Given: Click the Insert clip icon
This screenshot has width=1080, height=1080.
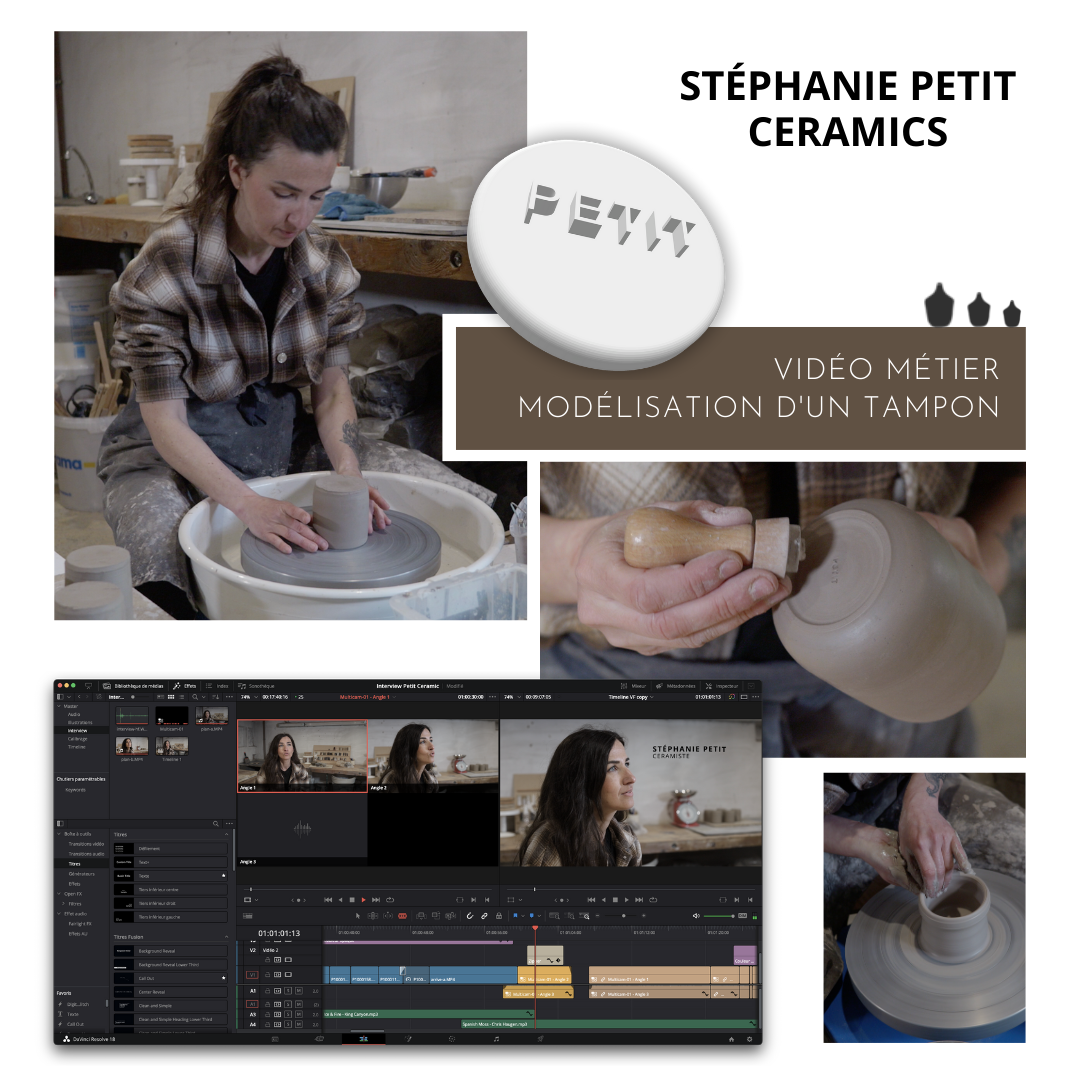Looking at the screenshot, I should click(x=421, y=916).
